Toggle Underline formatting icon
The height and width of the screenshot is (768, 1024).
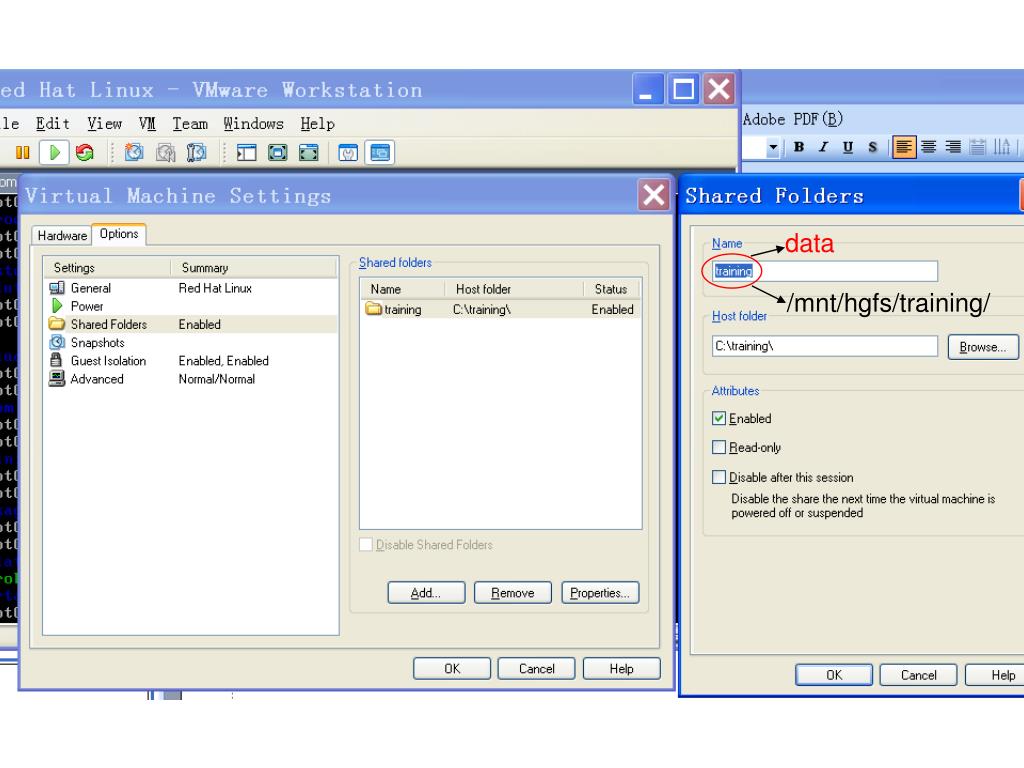pos(848,147)
